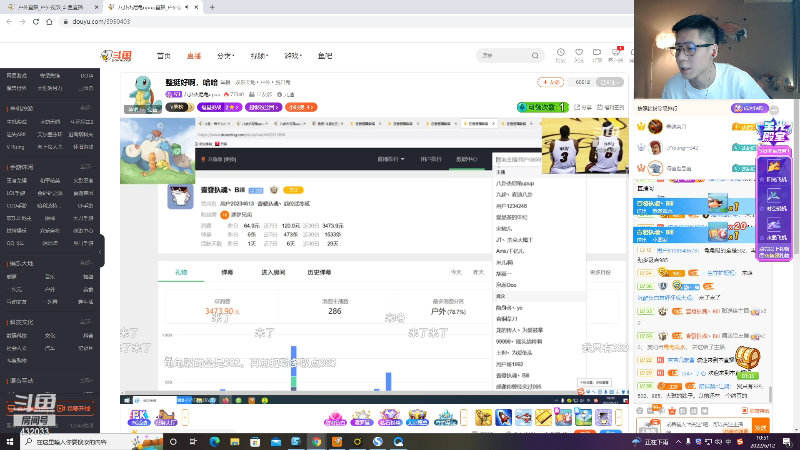
Task: Open the 鱼吧 nav menu item
Action: point(325,56)
